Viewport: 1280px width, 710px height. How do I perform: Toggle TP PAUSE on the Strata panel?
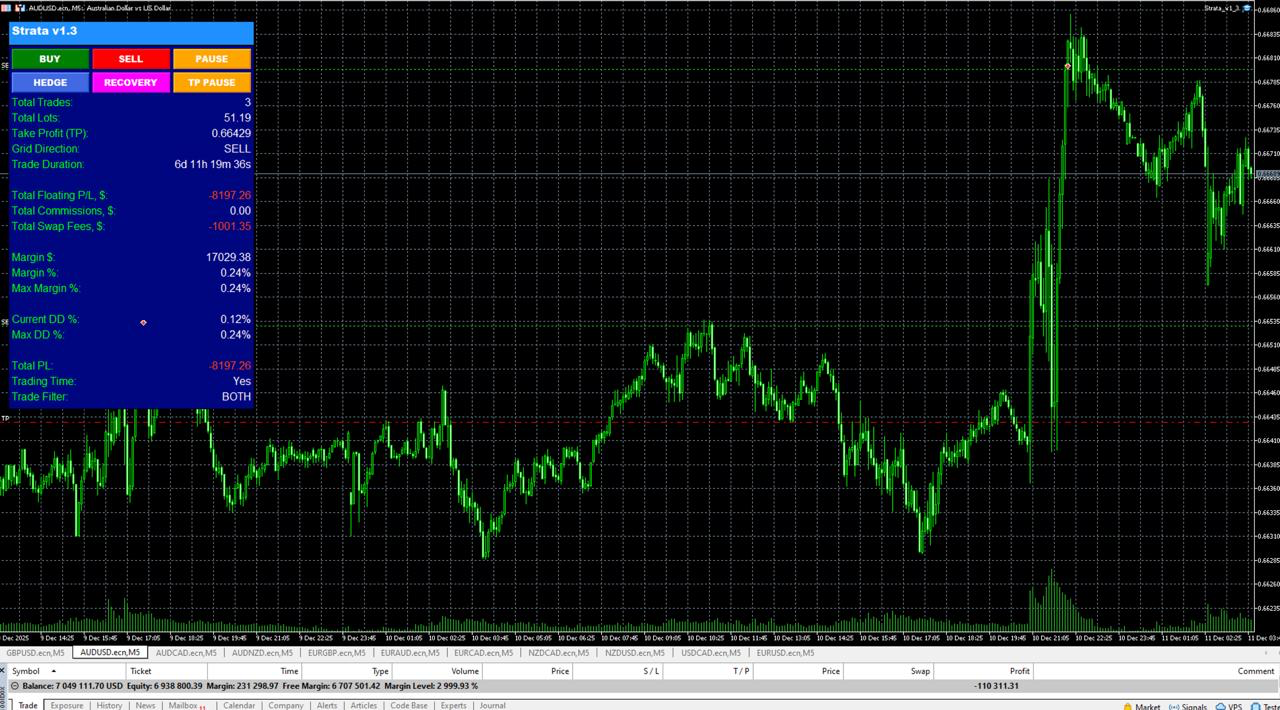tap(211, 82)
